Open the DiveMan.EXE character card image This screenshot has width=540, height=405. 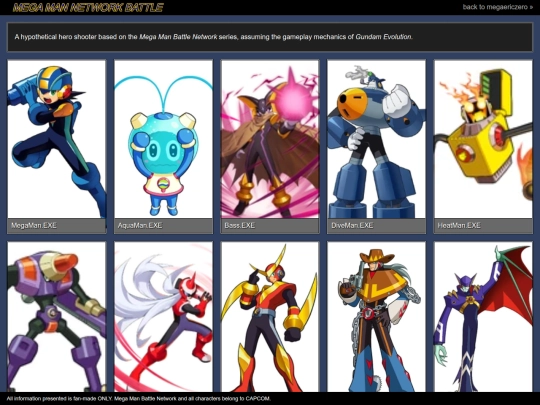pyautogui.click(x=377, y=139)
